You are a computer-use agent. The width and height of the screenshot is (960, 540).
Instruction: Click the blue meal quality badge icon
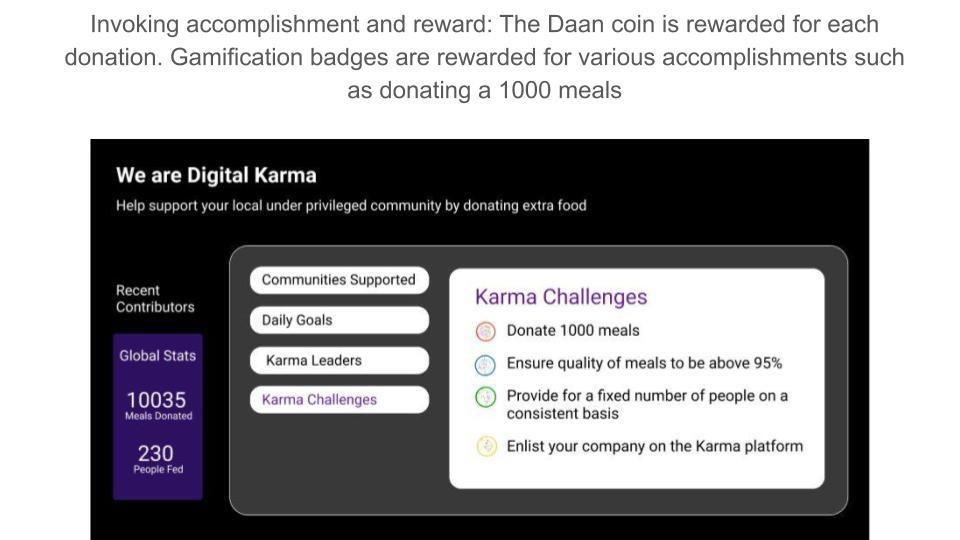[x=486, y=365]
